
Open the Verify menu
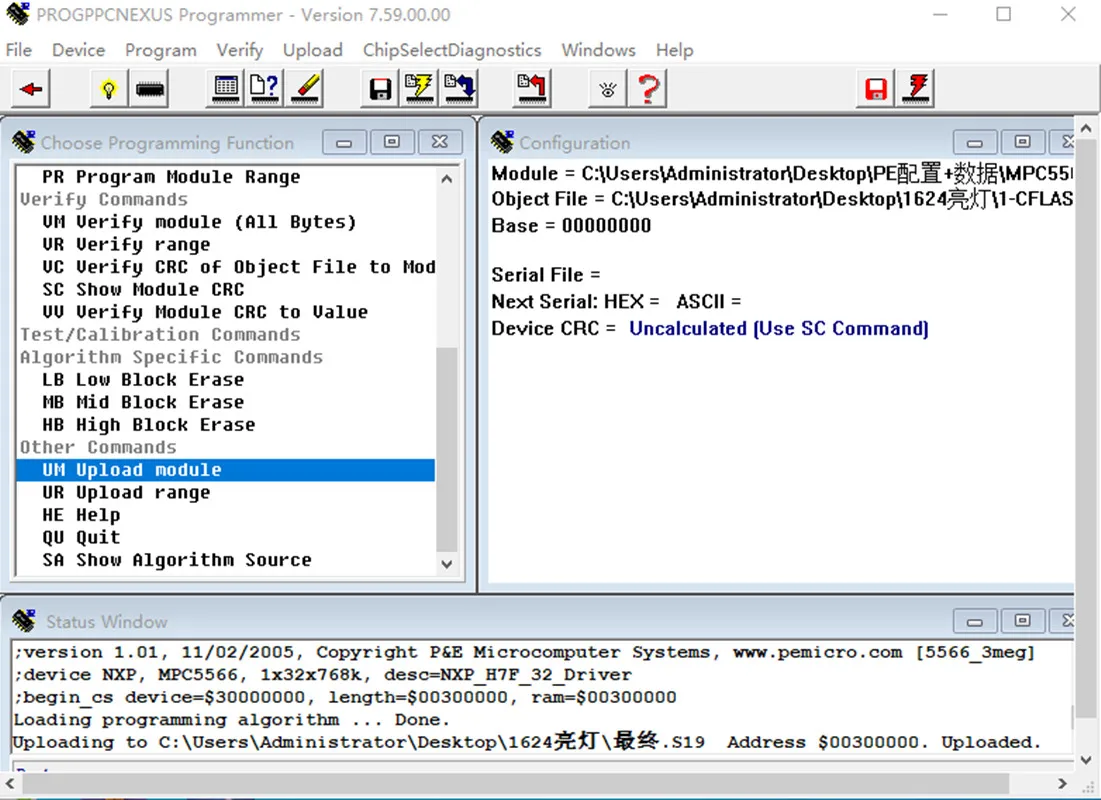[239, 50]
